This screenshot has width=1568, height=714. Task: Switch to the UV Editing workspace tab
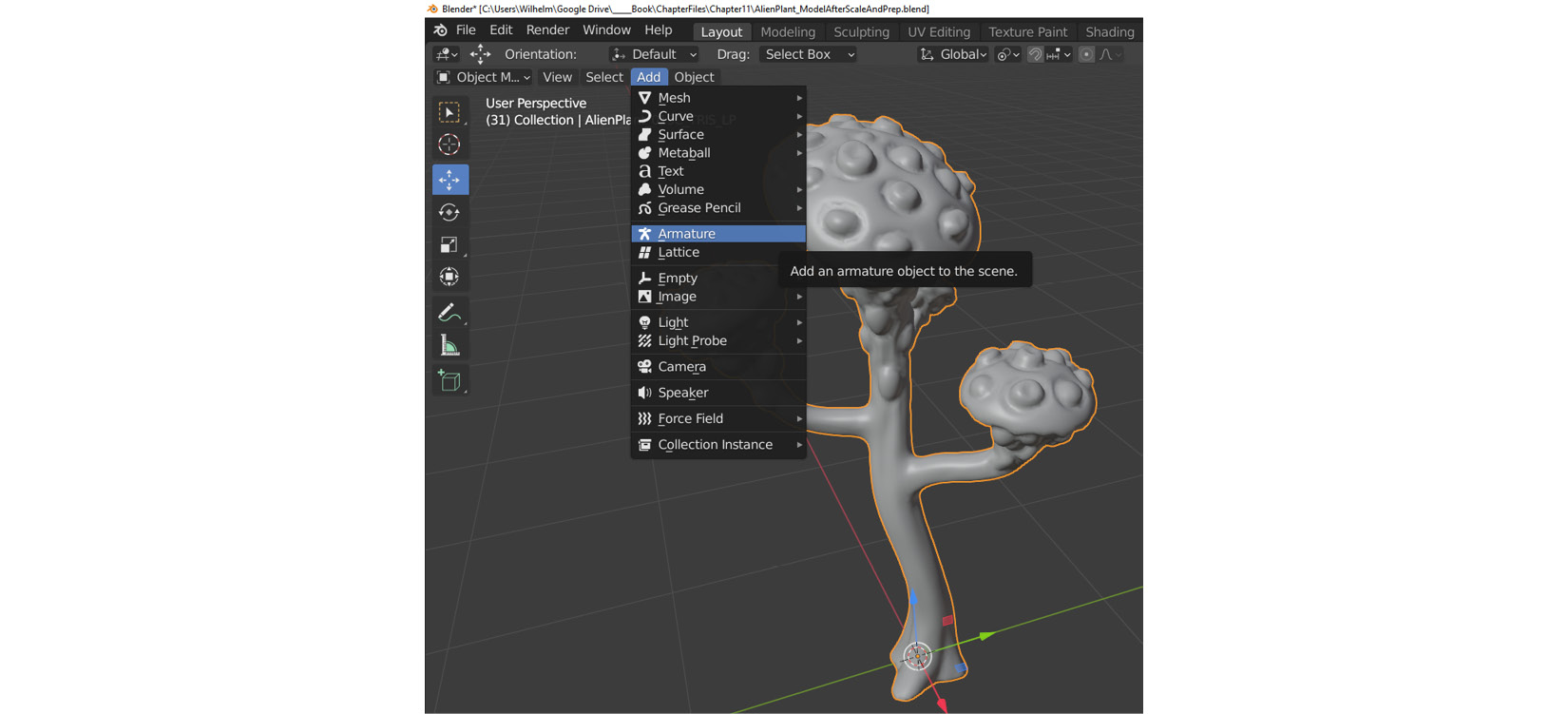[939, 31]
